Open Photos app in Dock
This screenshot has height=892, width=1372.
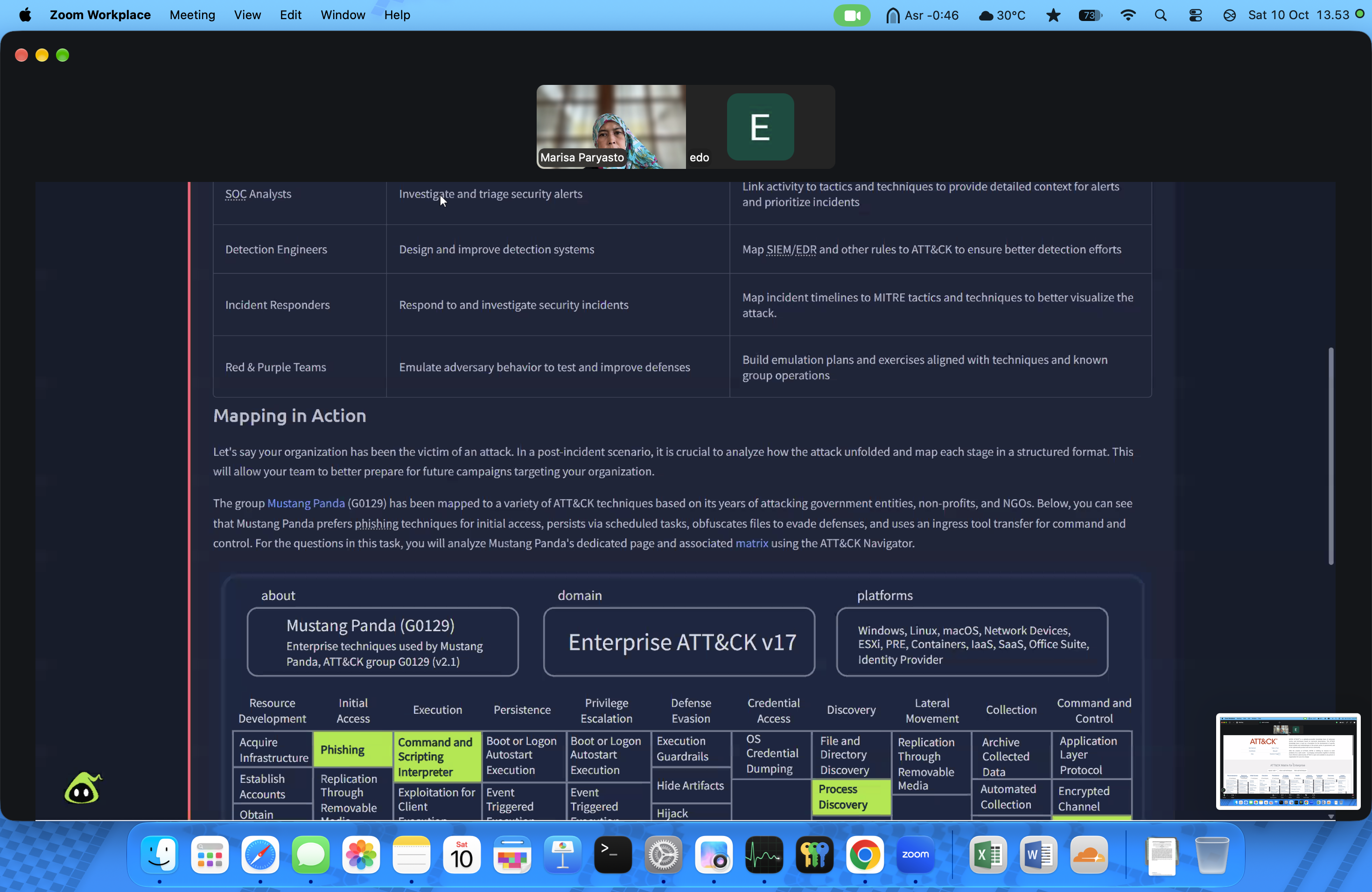[361, 855]
